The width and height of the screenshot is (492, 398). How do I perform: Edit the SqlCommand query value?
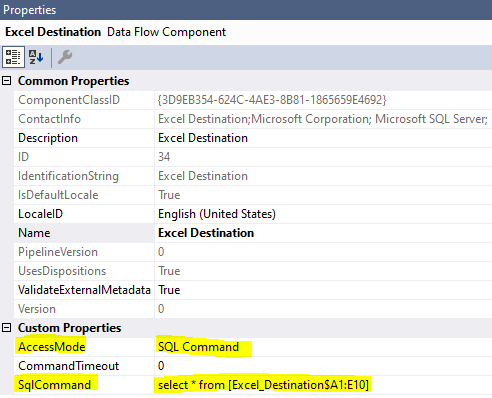(323, 385)
